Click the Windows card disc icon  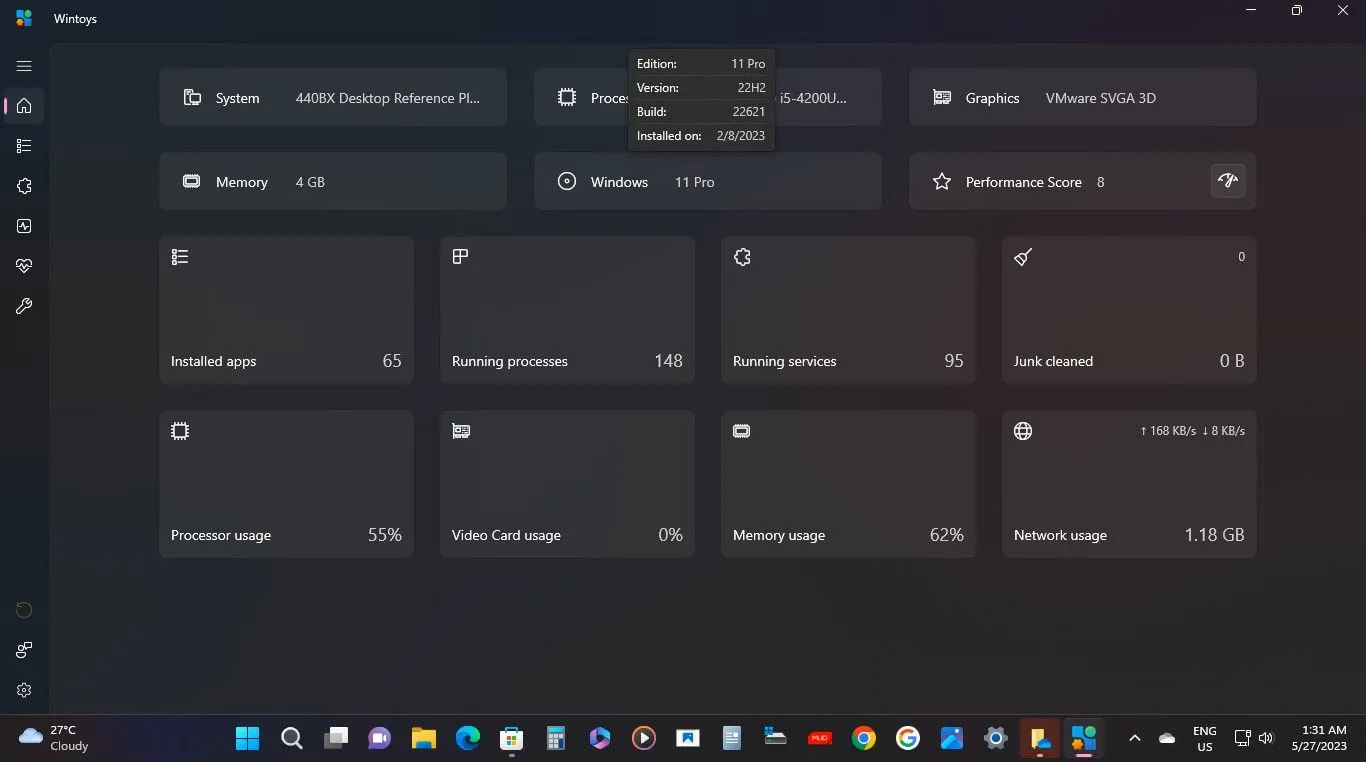(x=567, y=181)
